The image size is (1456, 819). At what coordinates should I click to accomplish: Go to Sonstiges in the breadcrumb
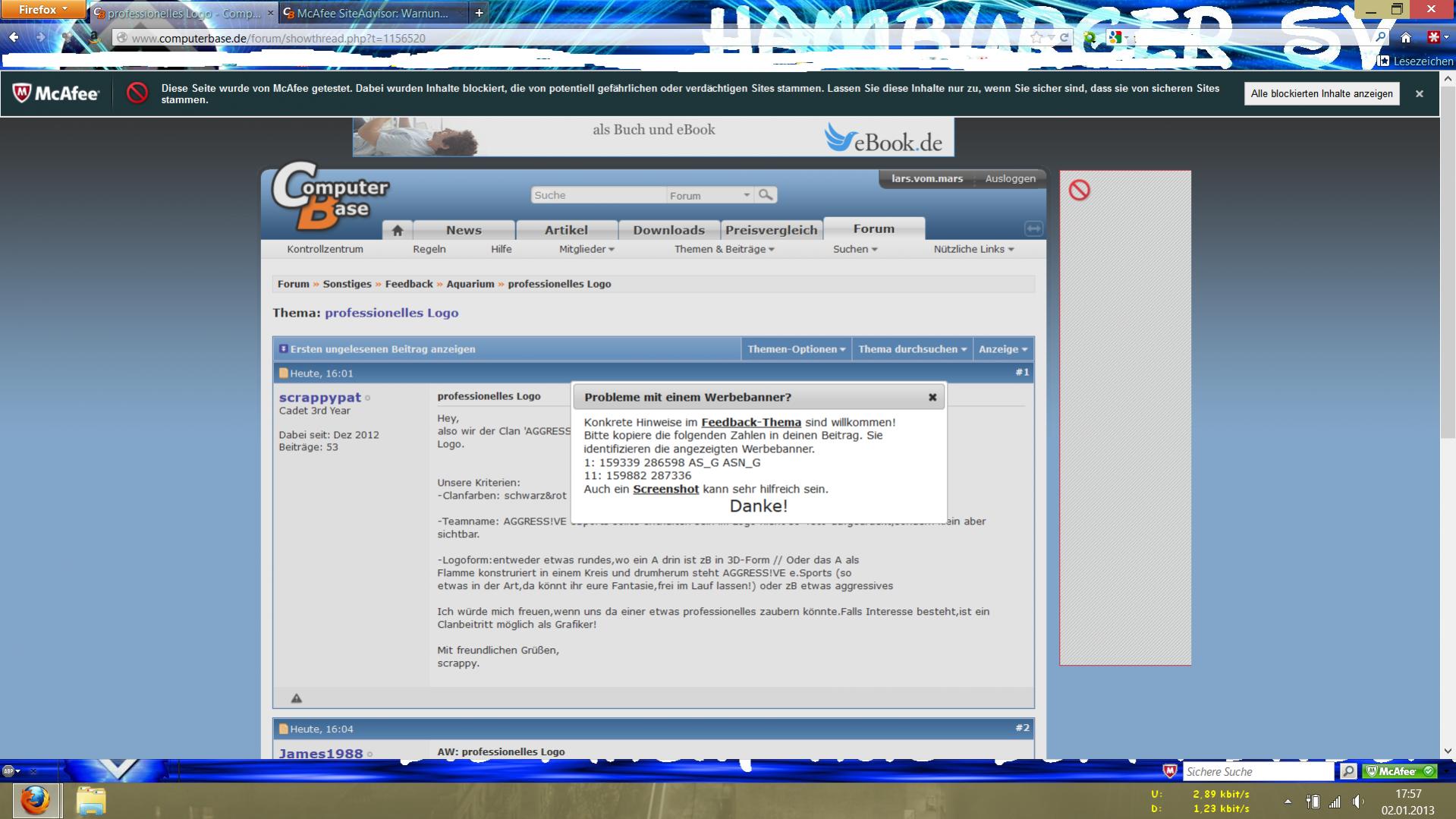point(347,284)
